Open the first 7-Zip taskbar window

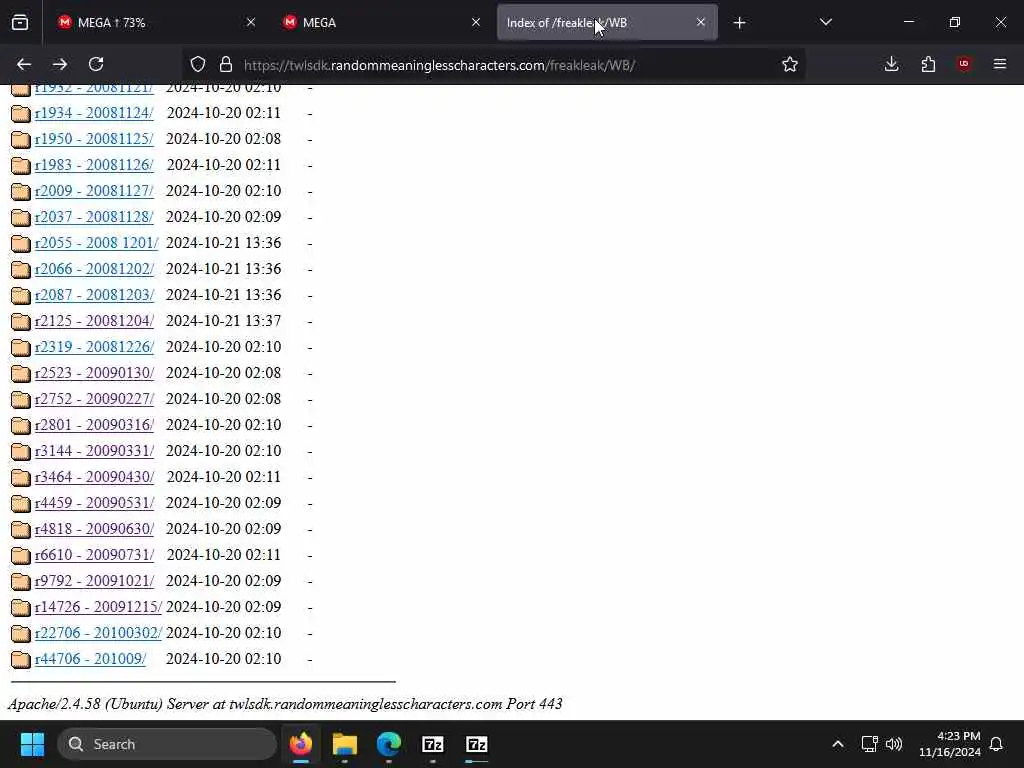(x=433, y=744)
